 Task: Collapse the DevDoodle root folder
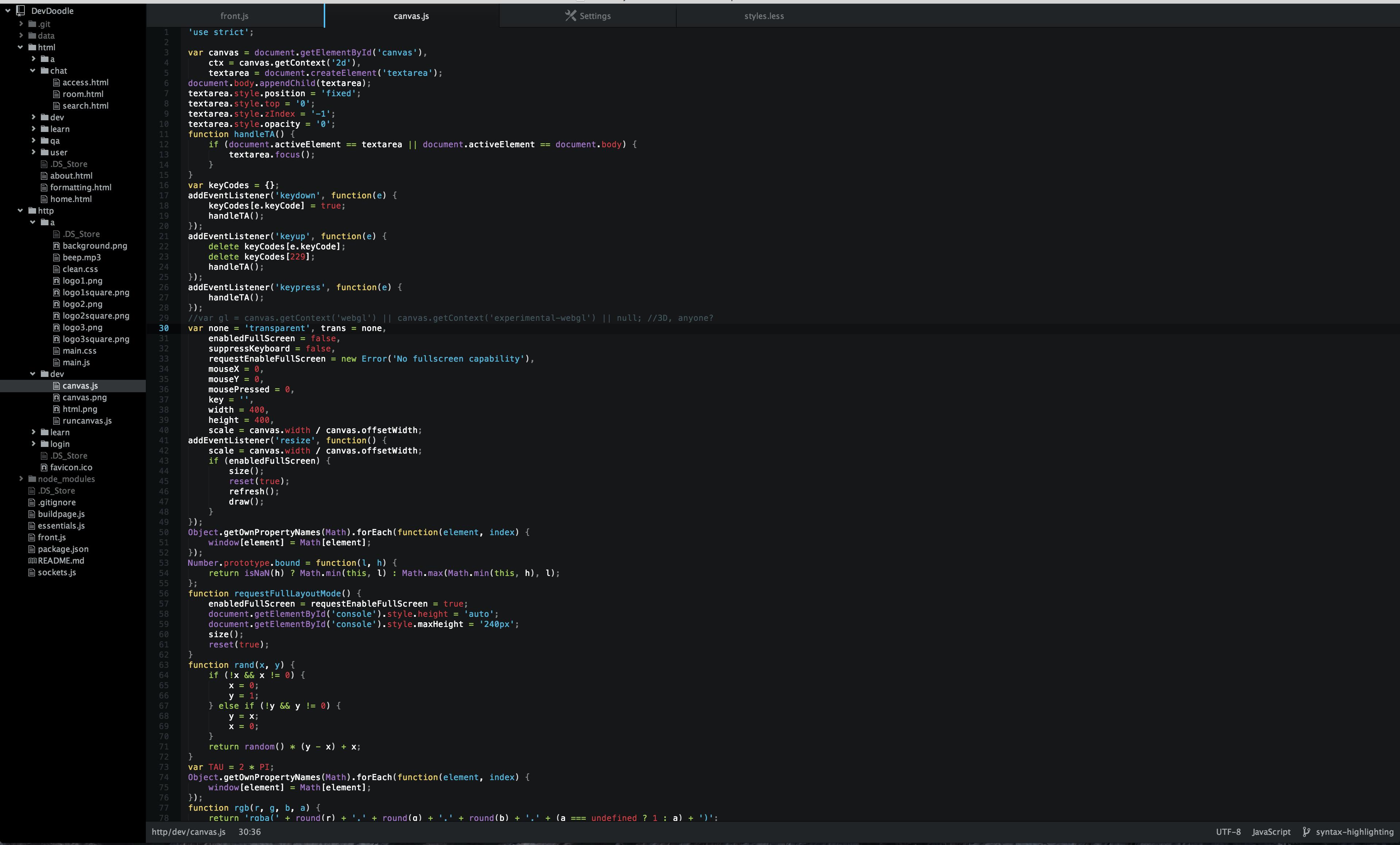pyautogui.click(x=8, y=10)
